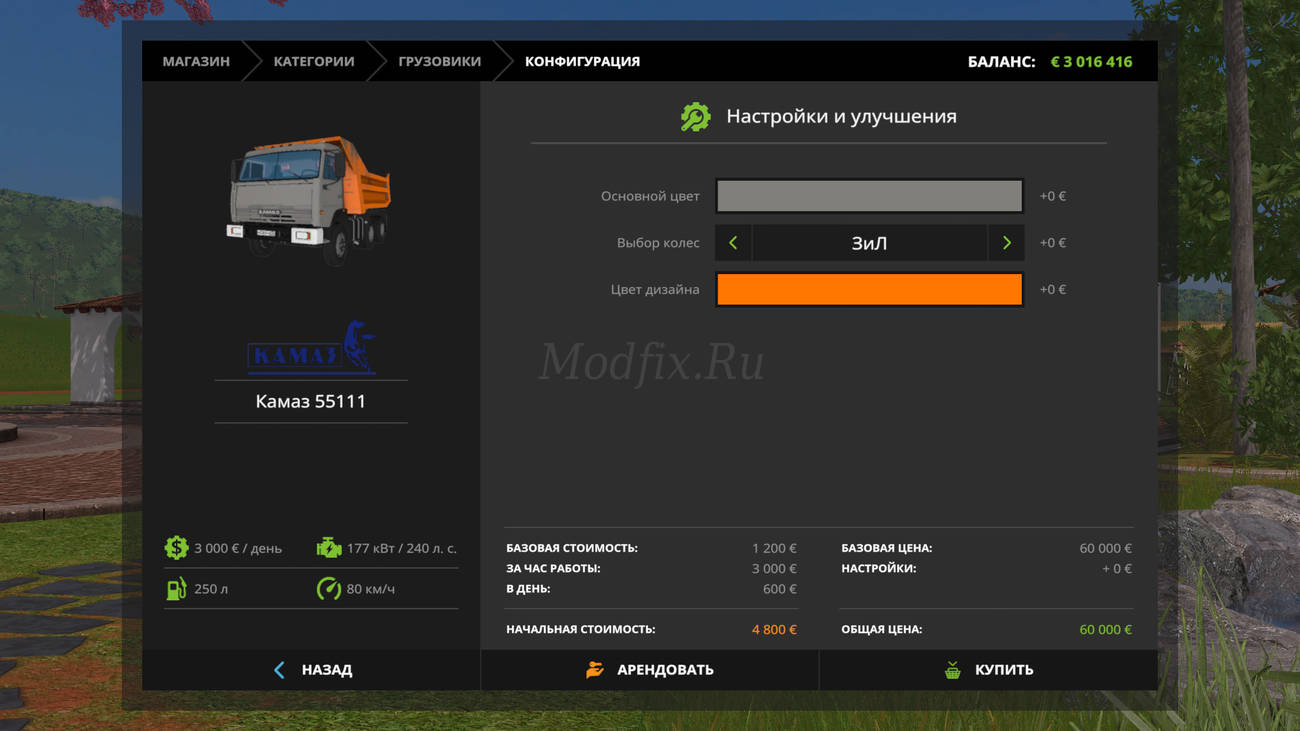Click the fuel tank pump icon

(x=176, y=588)
